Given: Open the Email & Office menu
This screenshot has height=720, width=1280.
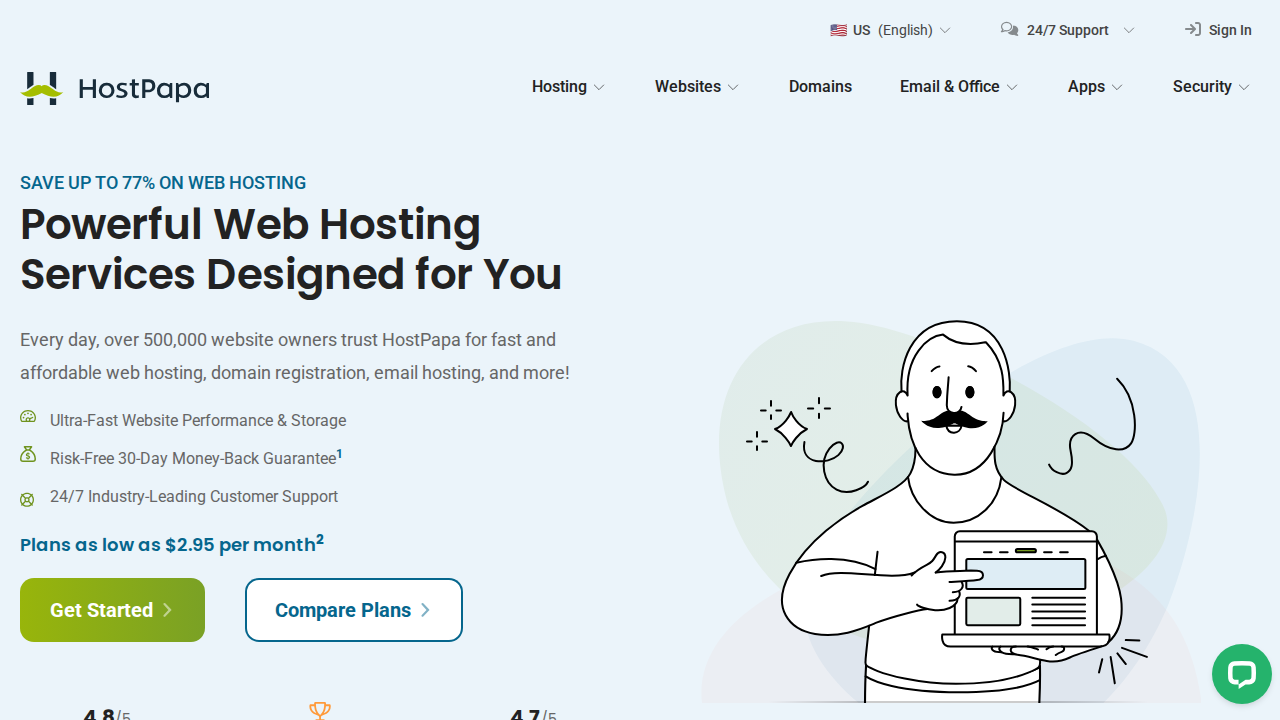Looking at the screenshot, I should [x=950, y=87].
